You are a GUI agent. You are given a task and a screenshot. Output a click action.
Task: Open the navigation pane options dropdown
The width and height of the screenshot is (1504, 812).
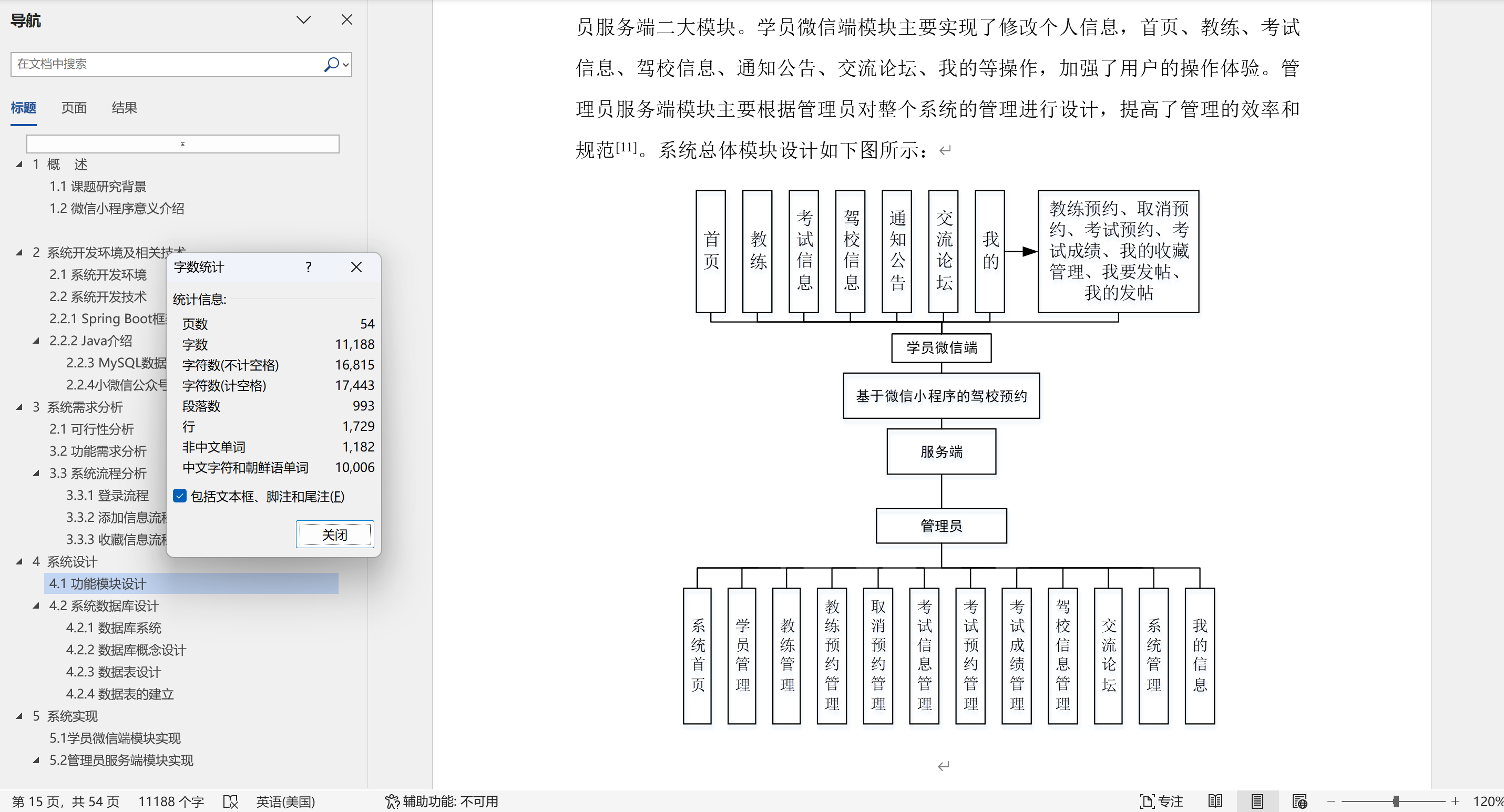(304, 20)
